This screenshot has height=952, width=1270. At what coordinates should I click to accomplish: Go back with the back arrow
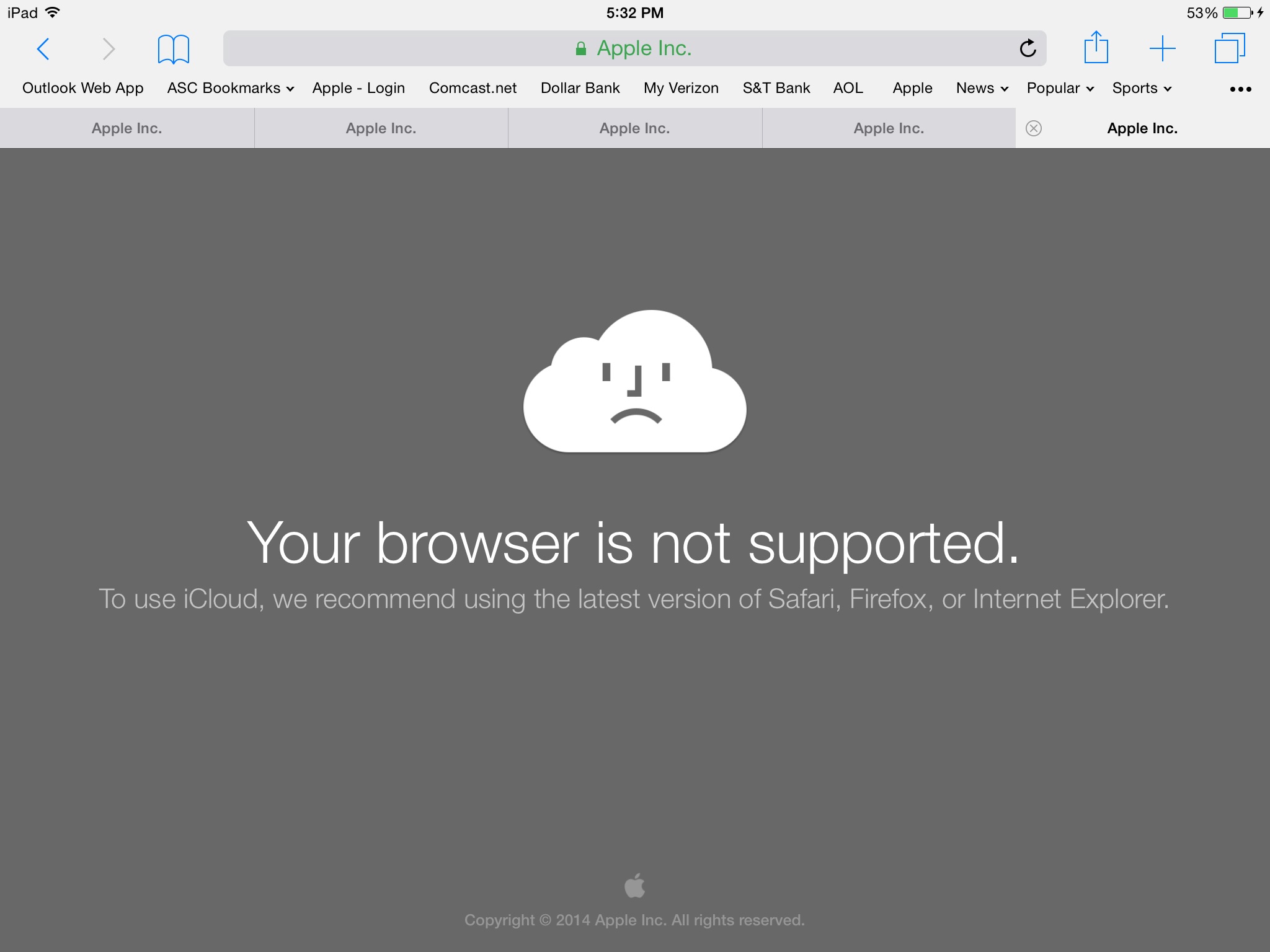click(x=43, y=48)
